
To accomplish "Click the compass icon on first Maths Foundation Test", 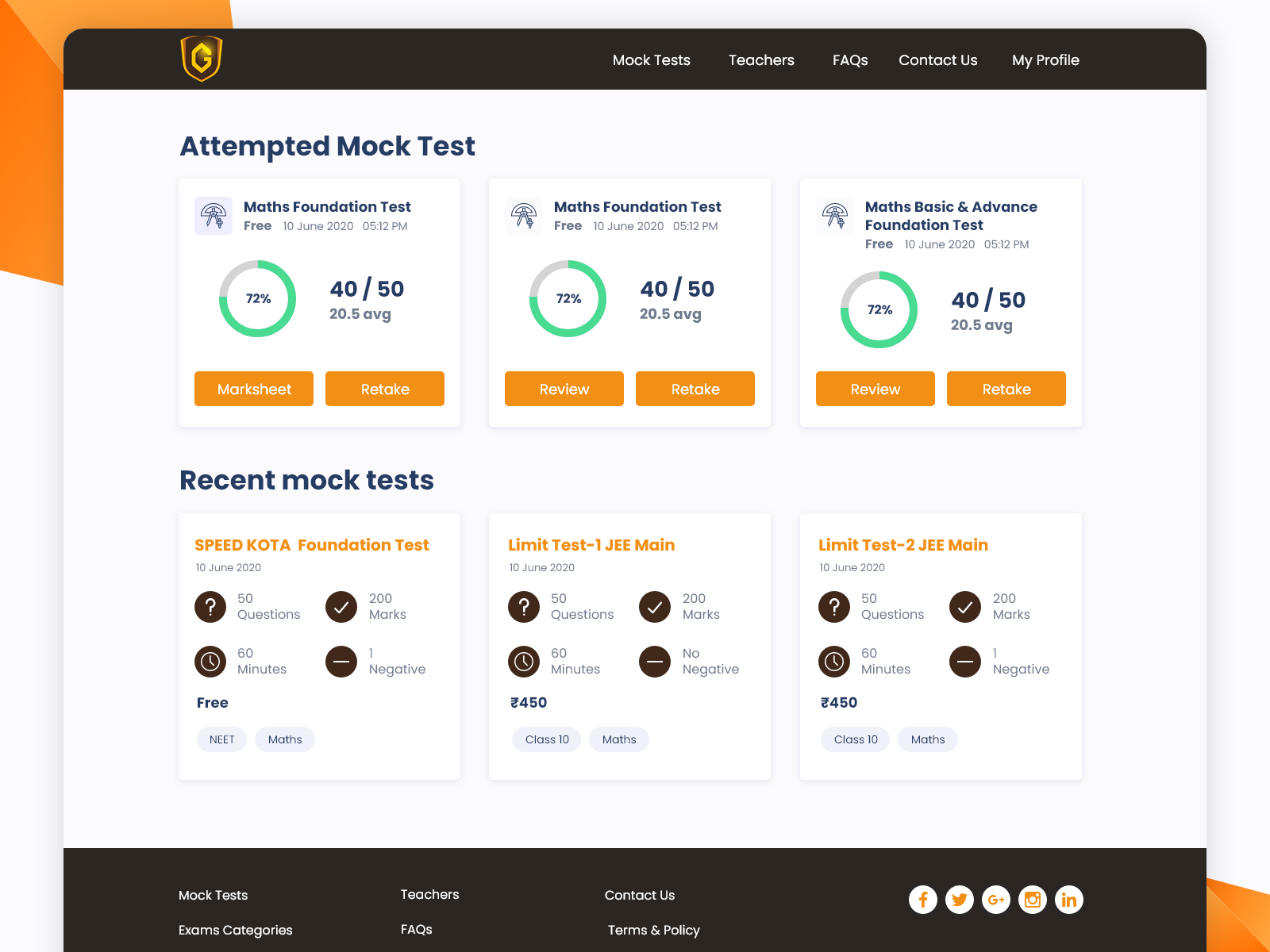I will 213,215.
